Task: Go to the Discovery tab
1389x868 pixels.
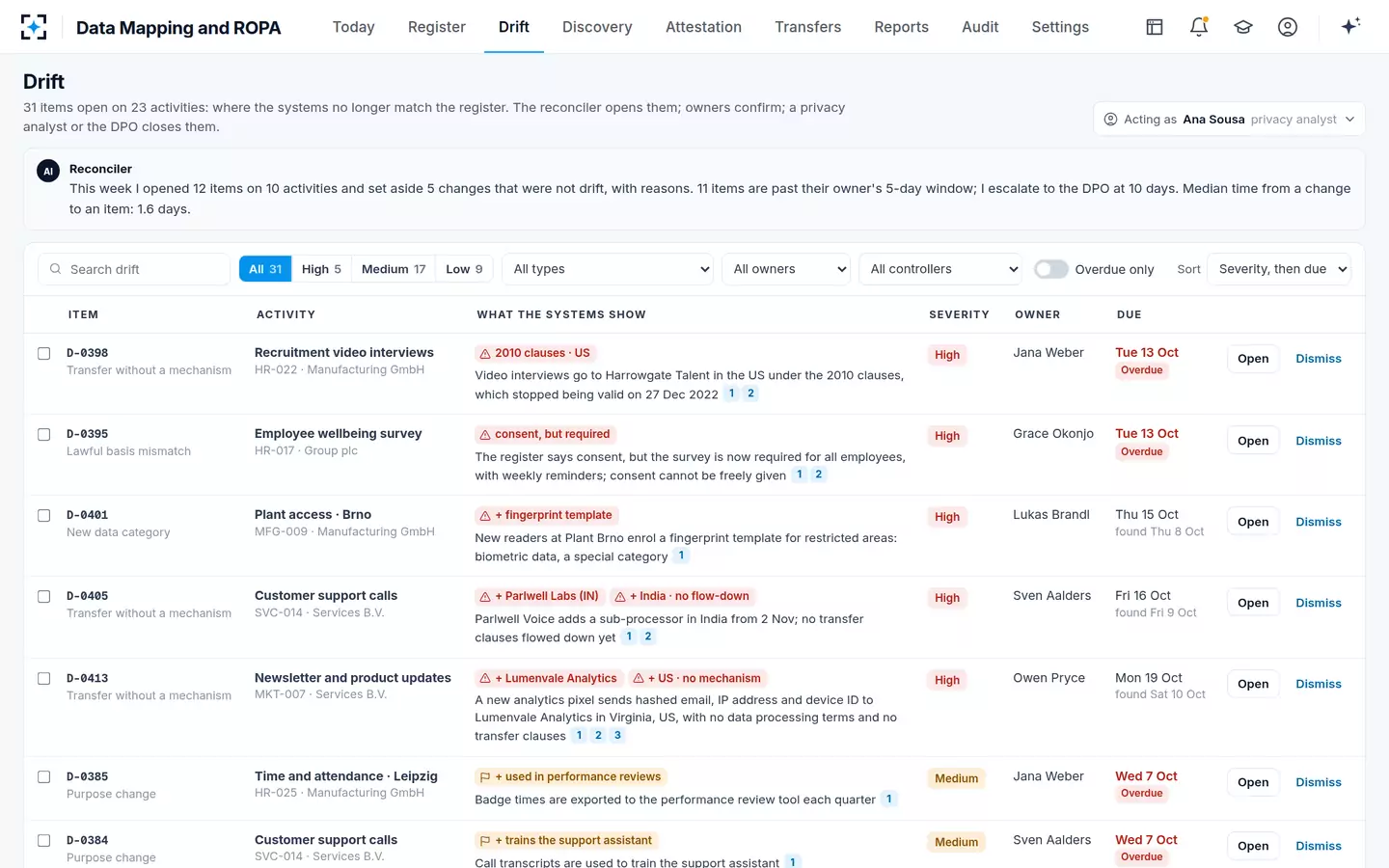Action: (597, 27)
